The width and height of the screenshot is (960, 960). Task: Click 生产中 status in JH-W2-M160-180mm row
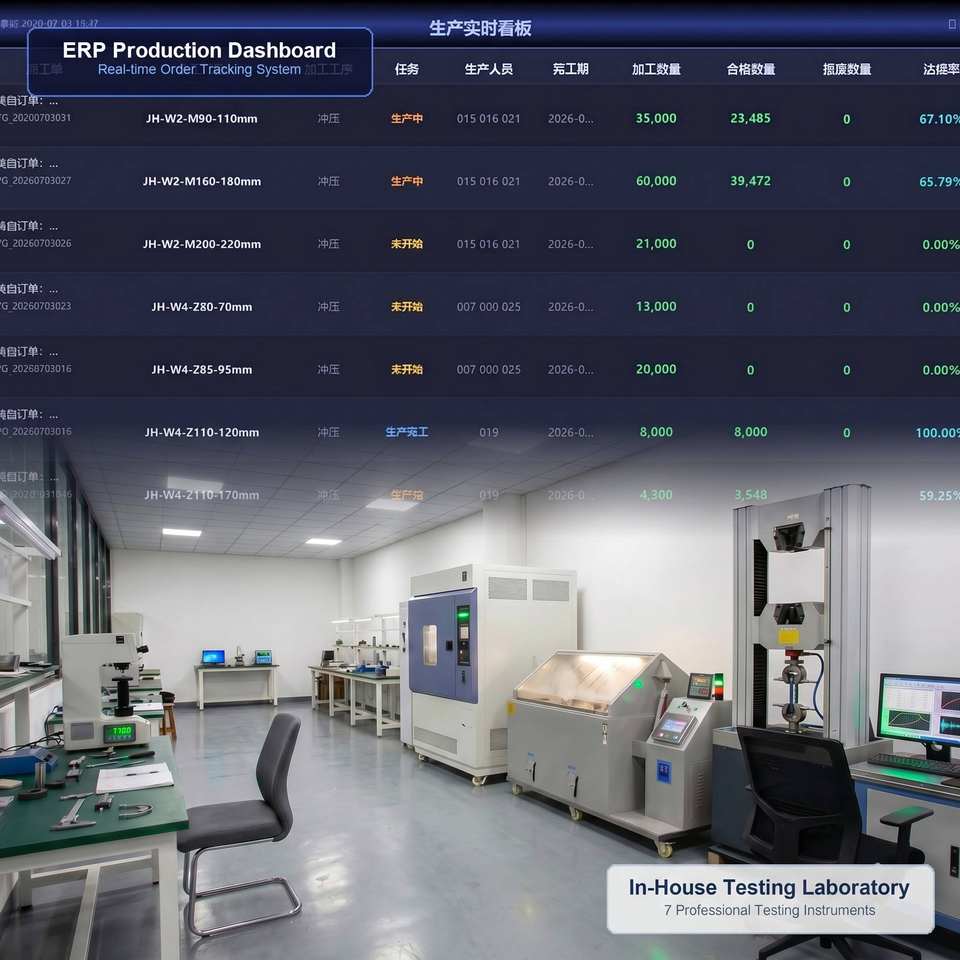[407, 181]
